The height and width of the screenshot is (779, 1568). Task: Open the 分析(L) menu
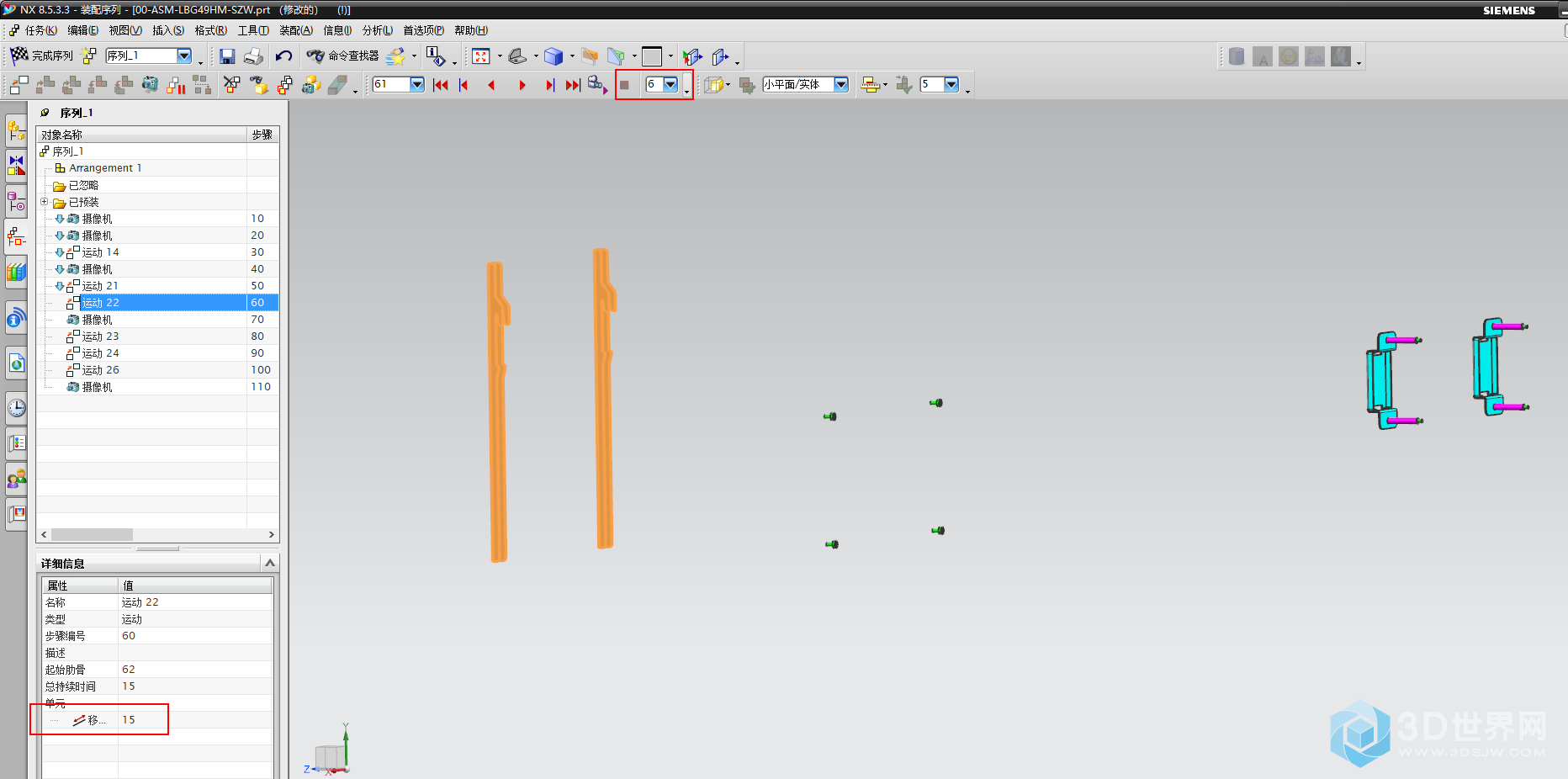click(378, 30)
